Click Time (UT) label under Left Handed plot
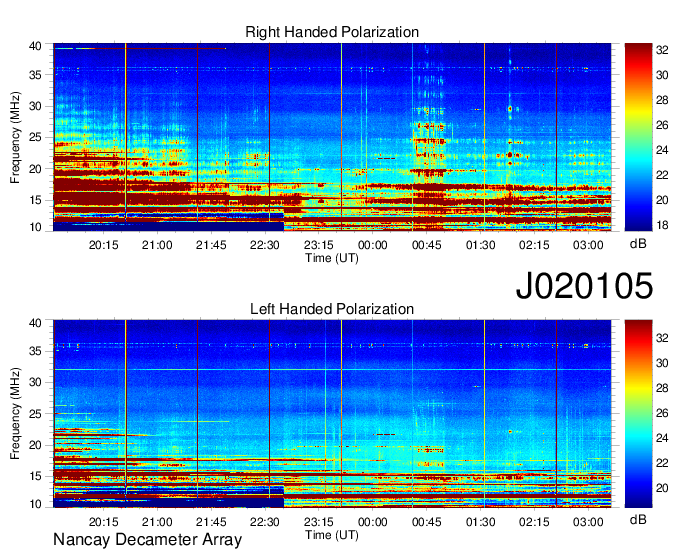The height and width of the screenshot is (552, 680). (x=332, y=535)
